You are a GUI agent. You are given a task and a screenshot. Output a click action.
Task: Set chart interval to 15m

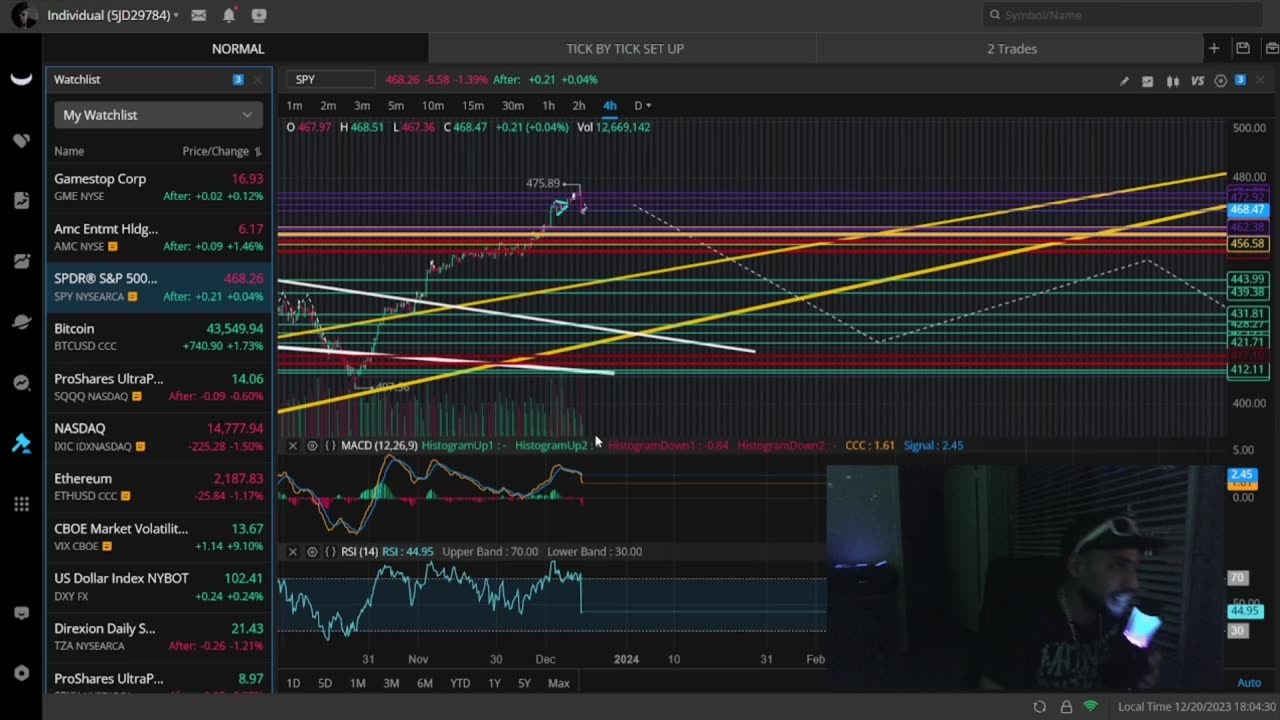click(x=473, y=106)
